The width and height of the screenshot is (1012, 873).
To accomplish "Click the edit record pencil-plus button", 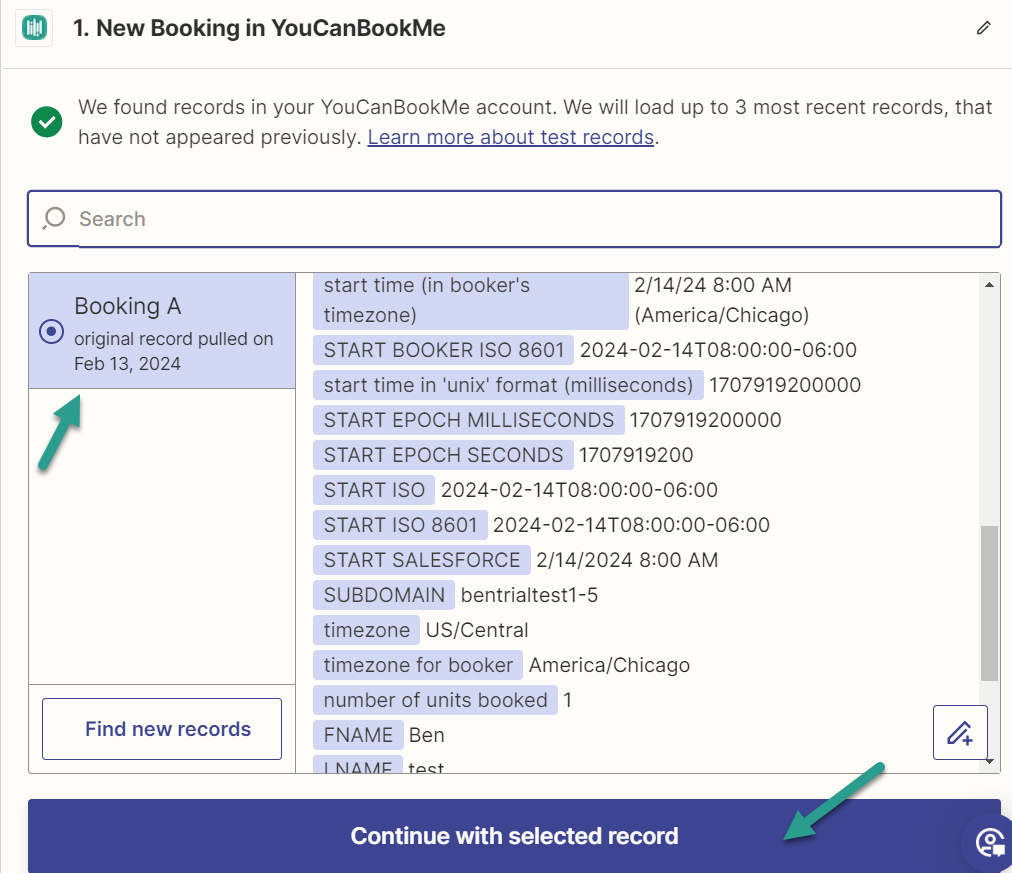I will tap(960, 732).
